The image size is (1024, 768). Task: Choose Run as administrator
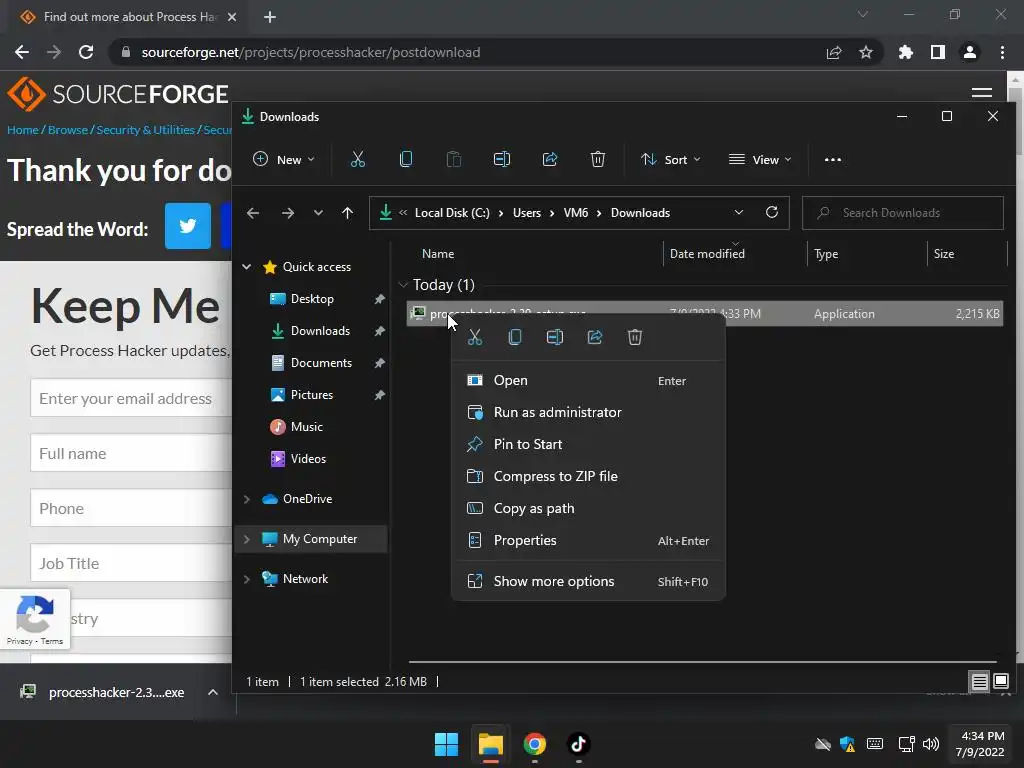[588, 412]
